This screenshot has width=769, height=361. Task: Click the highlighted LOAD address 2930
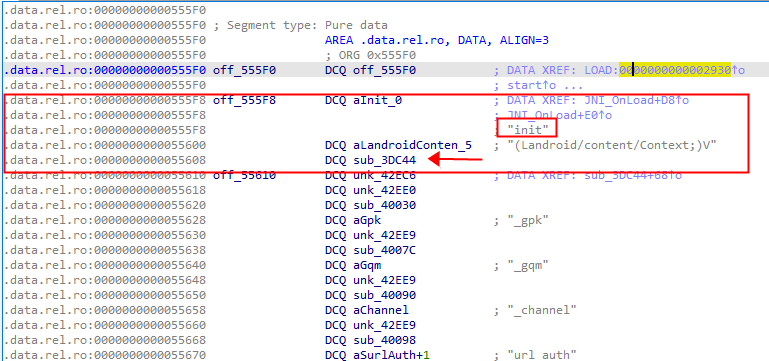click(675, 71)
